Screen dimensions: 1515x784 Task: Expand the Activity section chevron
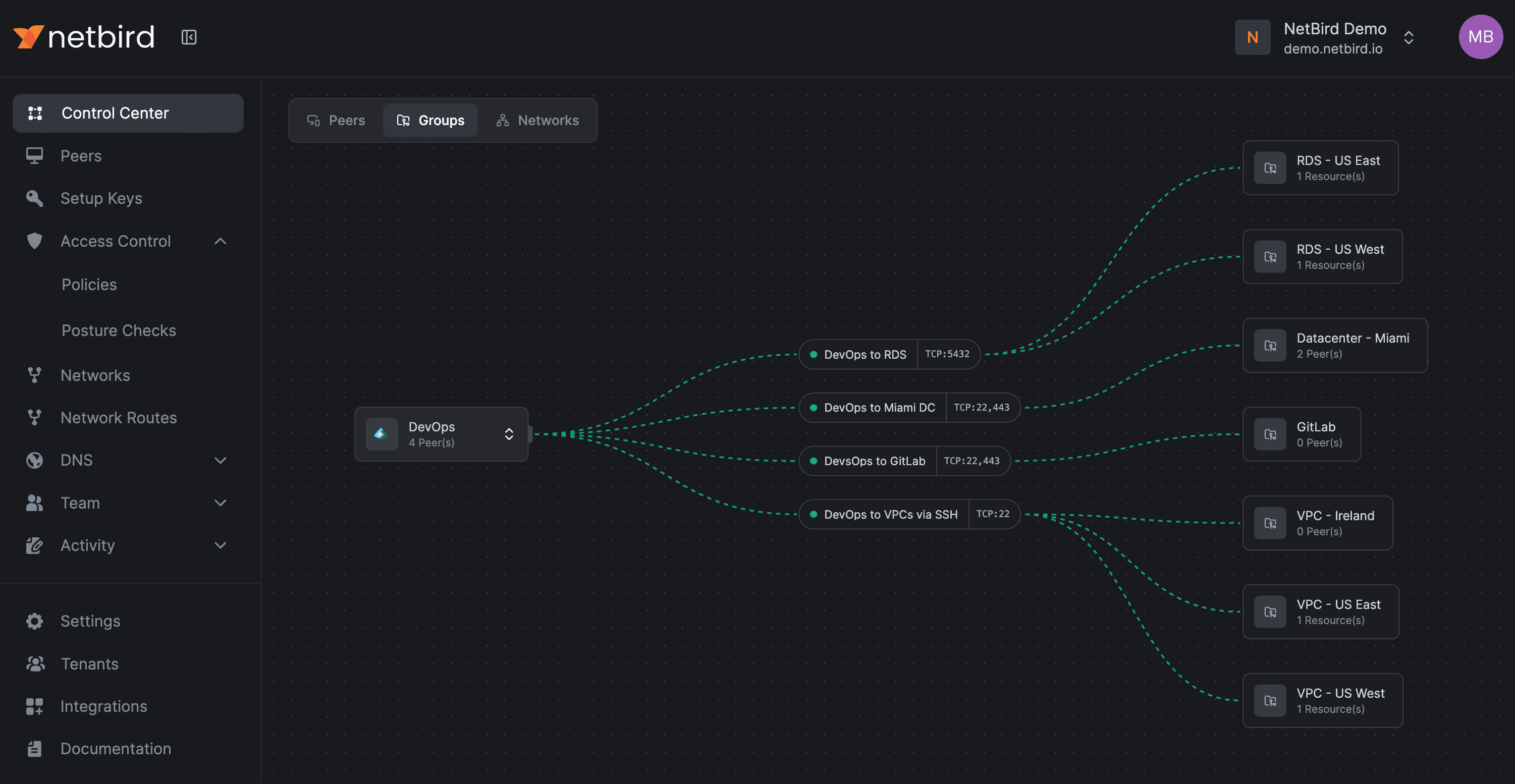(x=220, y=545)
